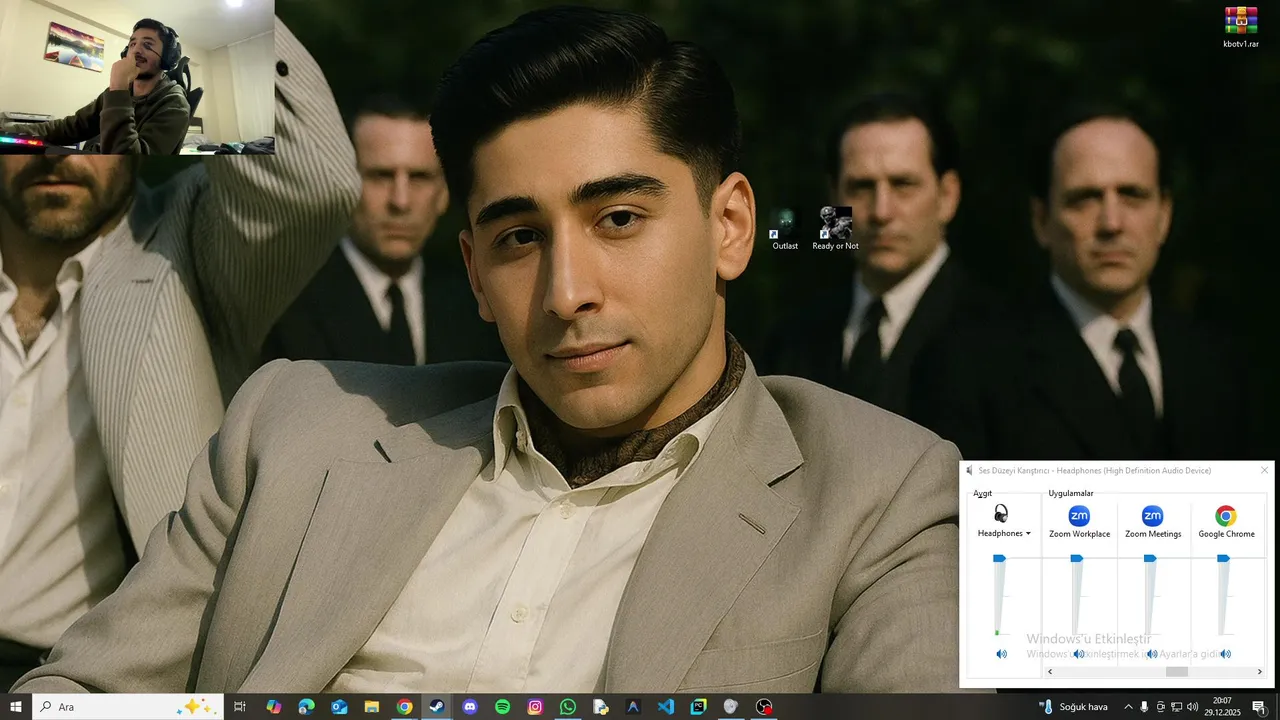
Task: Open Google Chrome from the taskbar
Action: [x=404, y=707]
